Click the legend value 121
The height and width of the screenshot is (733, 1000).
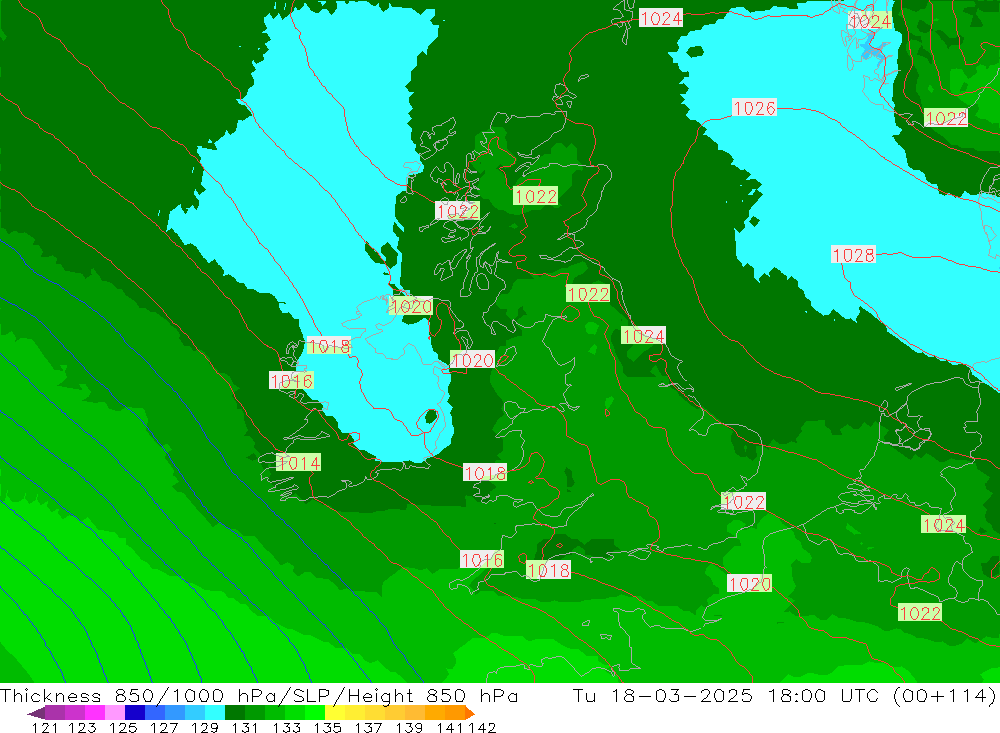[45, 727]
